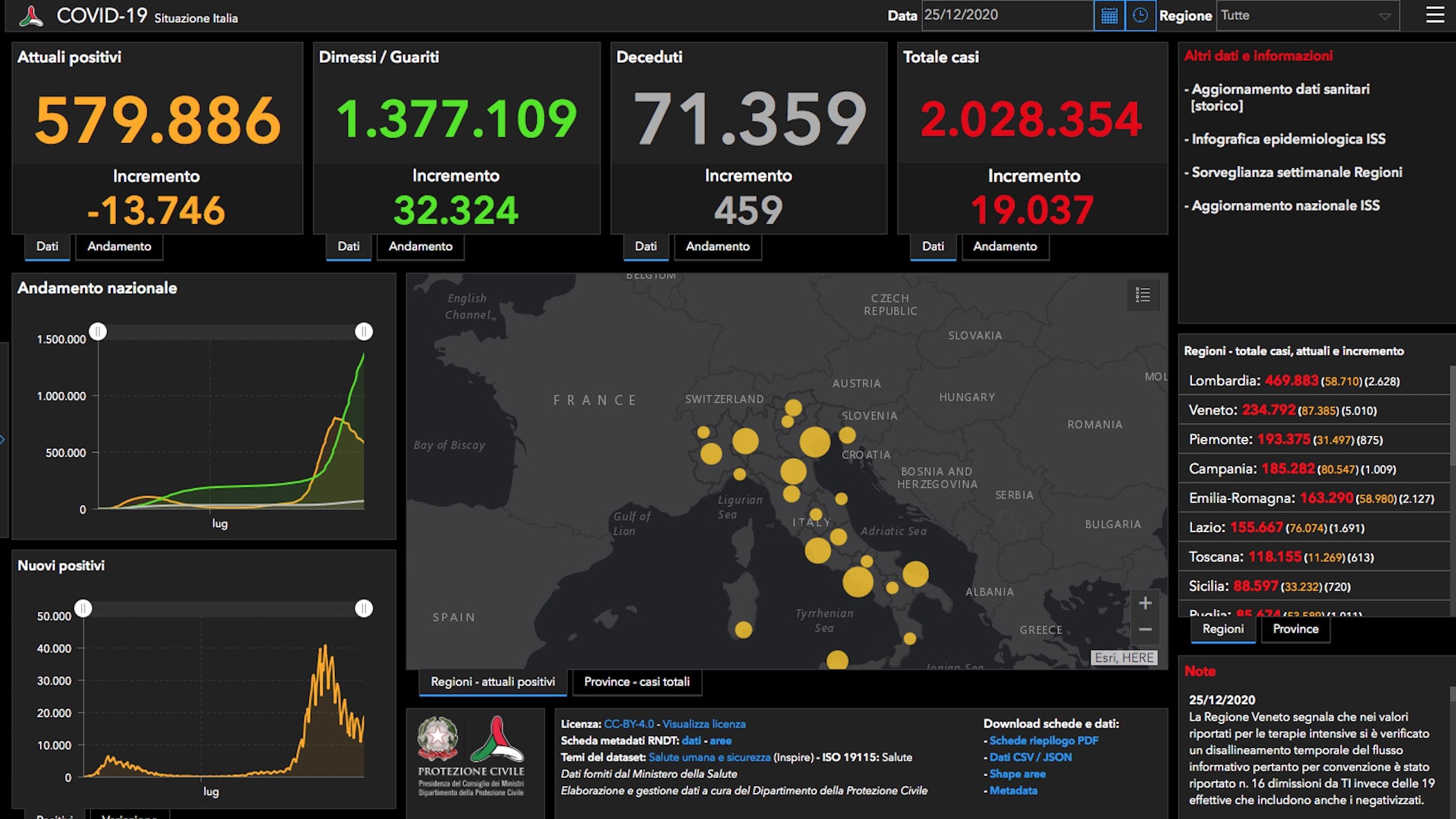Zoom in on the map
Image resolution: width=1456 pixels, height=819 pixels.
tap(1145, 603)
